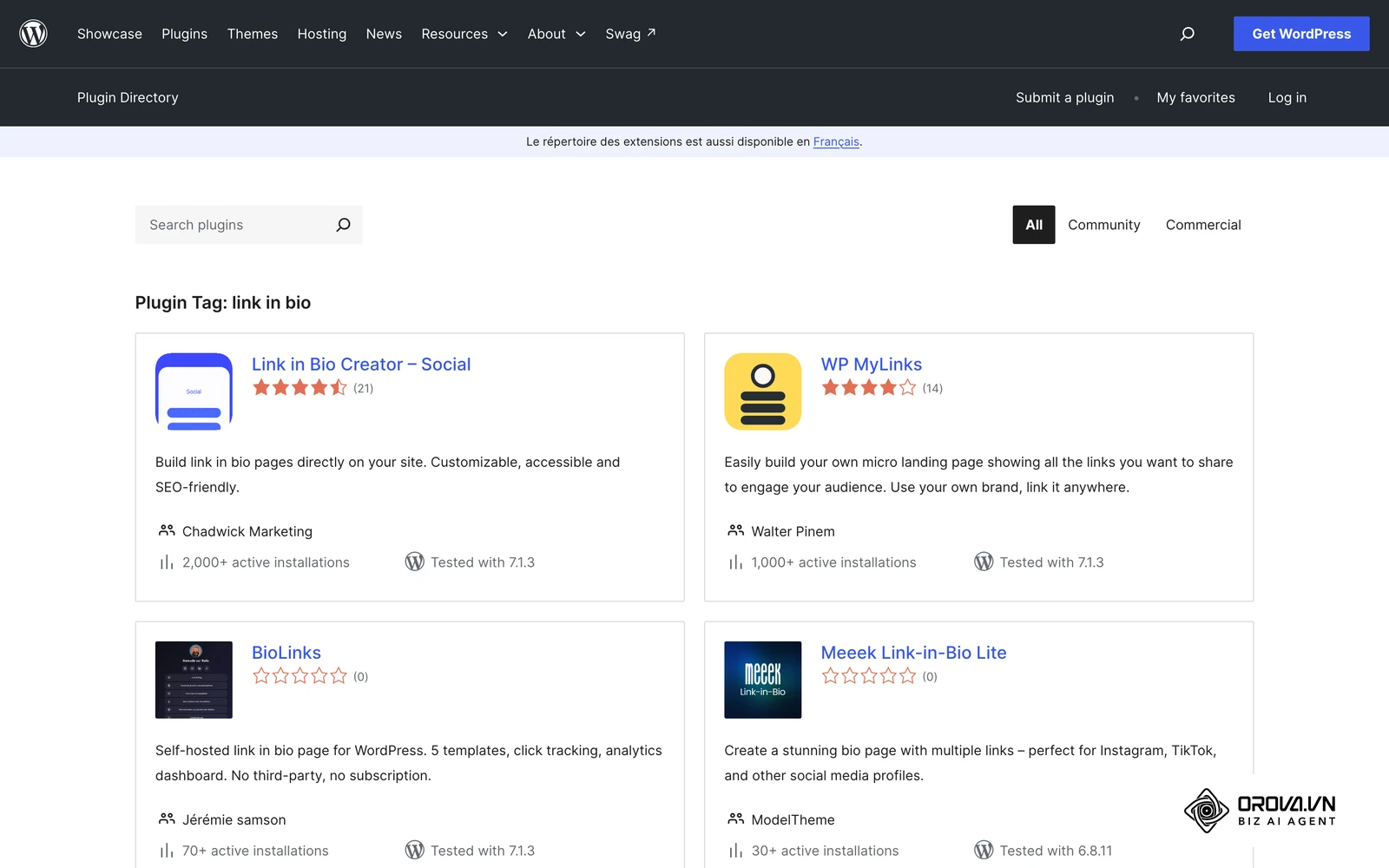Open the Meeek Link-in-Bio plugin thumbnail
The image size is (1389, 868).
click(763, 680)
